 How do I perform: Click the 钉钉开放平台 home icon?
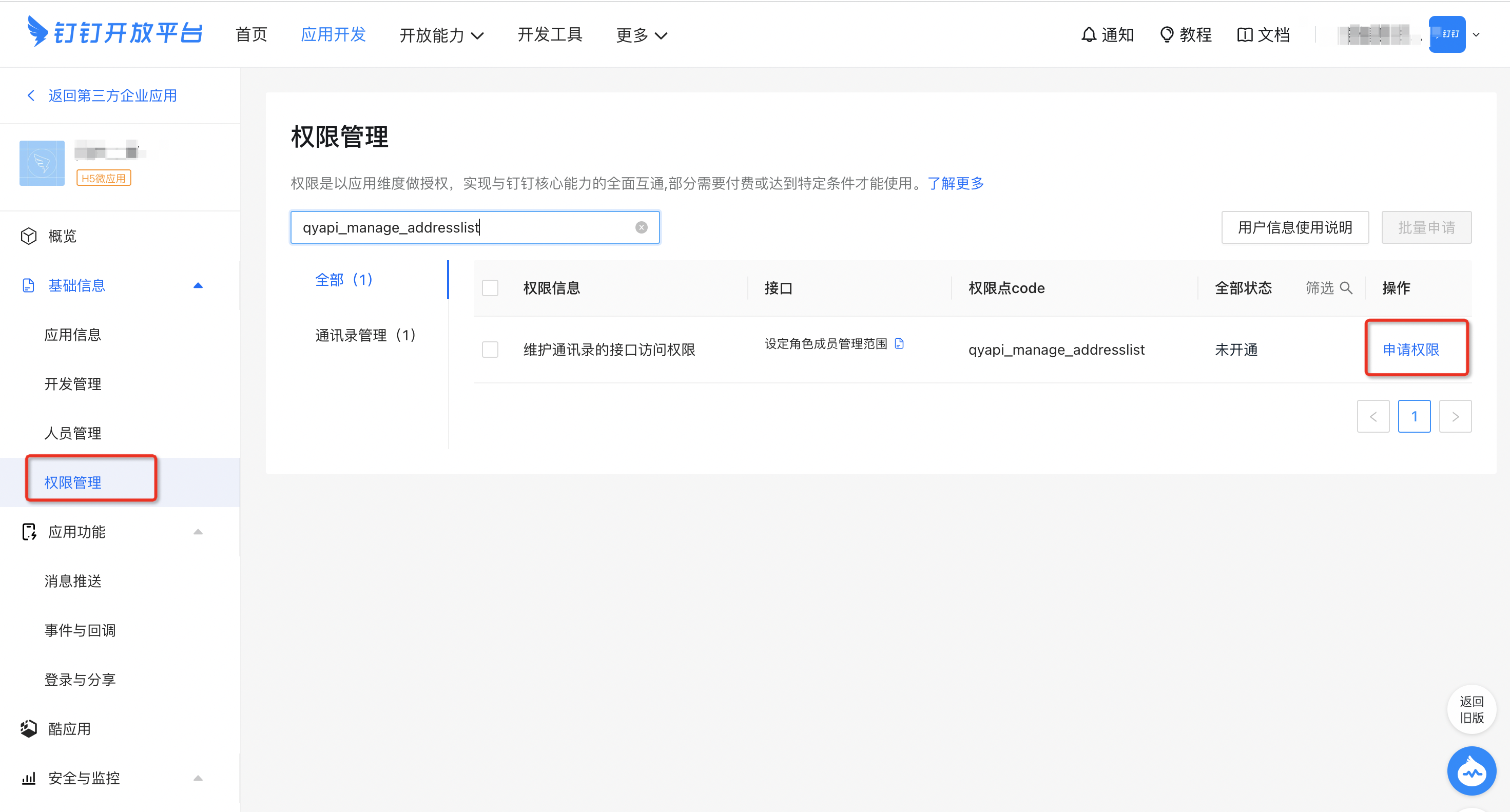[x=110, y=30]
